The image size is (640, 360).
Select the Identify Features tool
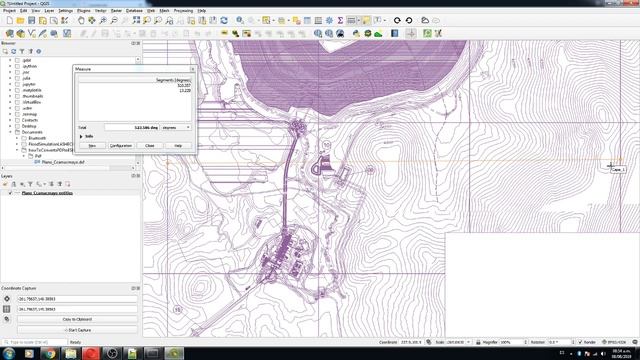click(240, 20)
